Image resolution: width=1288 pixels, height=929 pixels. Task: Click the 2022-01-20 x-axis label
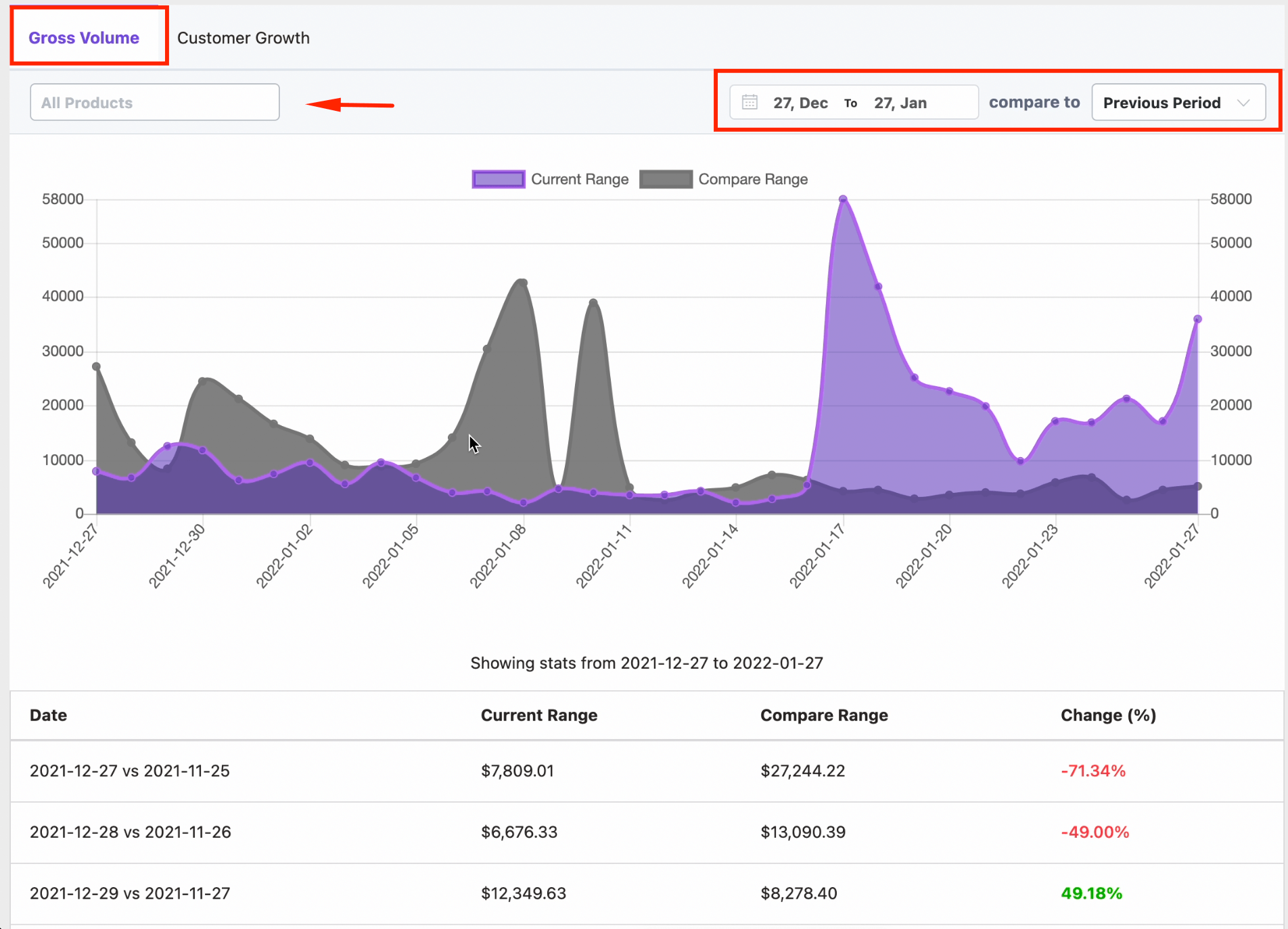[x=925, y=556]
